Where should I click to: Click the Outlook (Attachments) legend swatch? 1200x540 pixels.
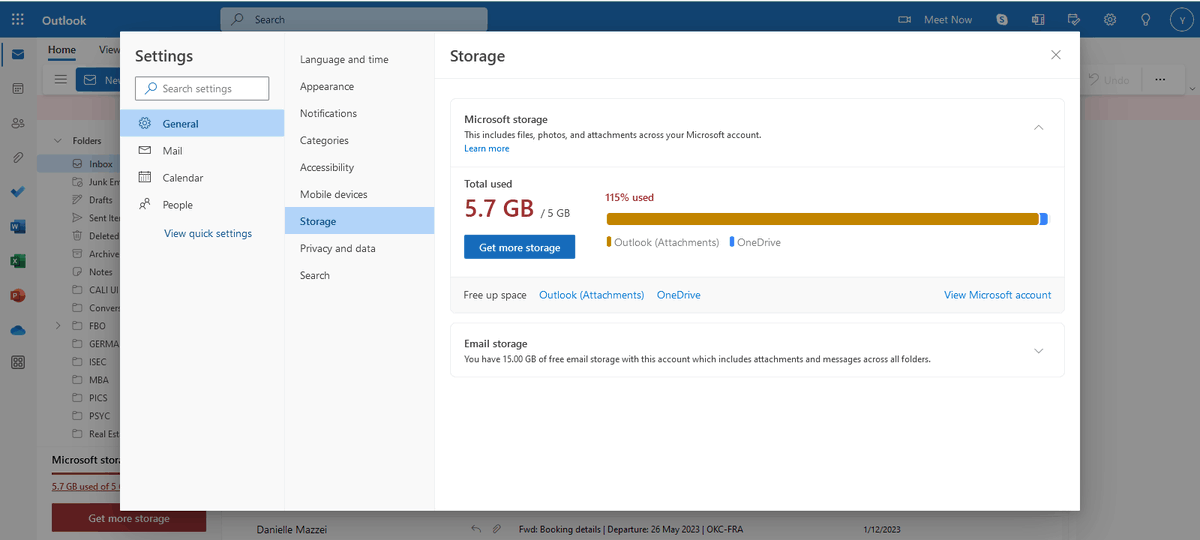coord(609,242)
